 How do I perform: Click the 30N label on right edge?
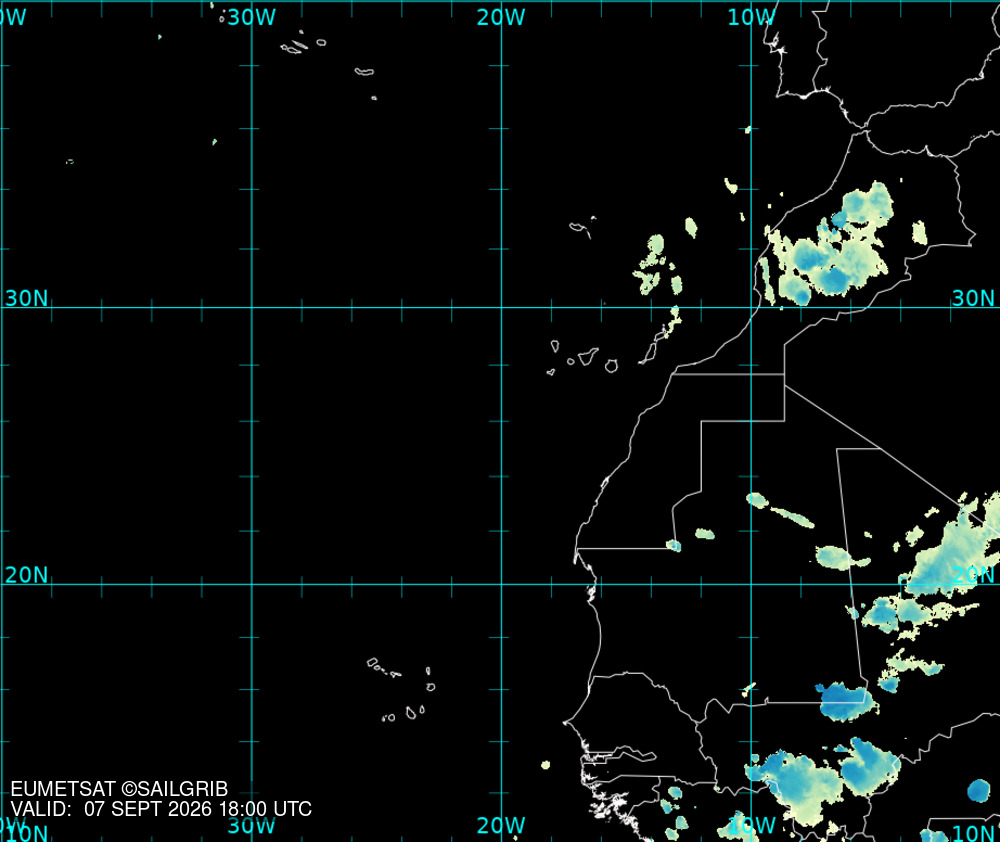pos(973,298)
